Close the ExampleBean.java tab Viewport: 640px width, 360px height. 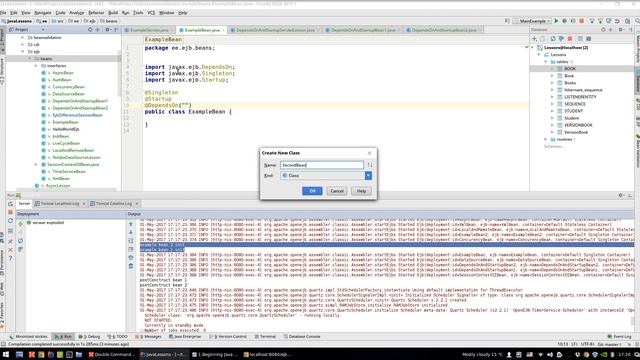point(223,30)
